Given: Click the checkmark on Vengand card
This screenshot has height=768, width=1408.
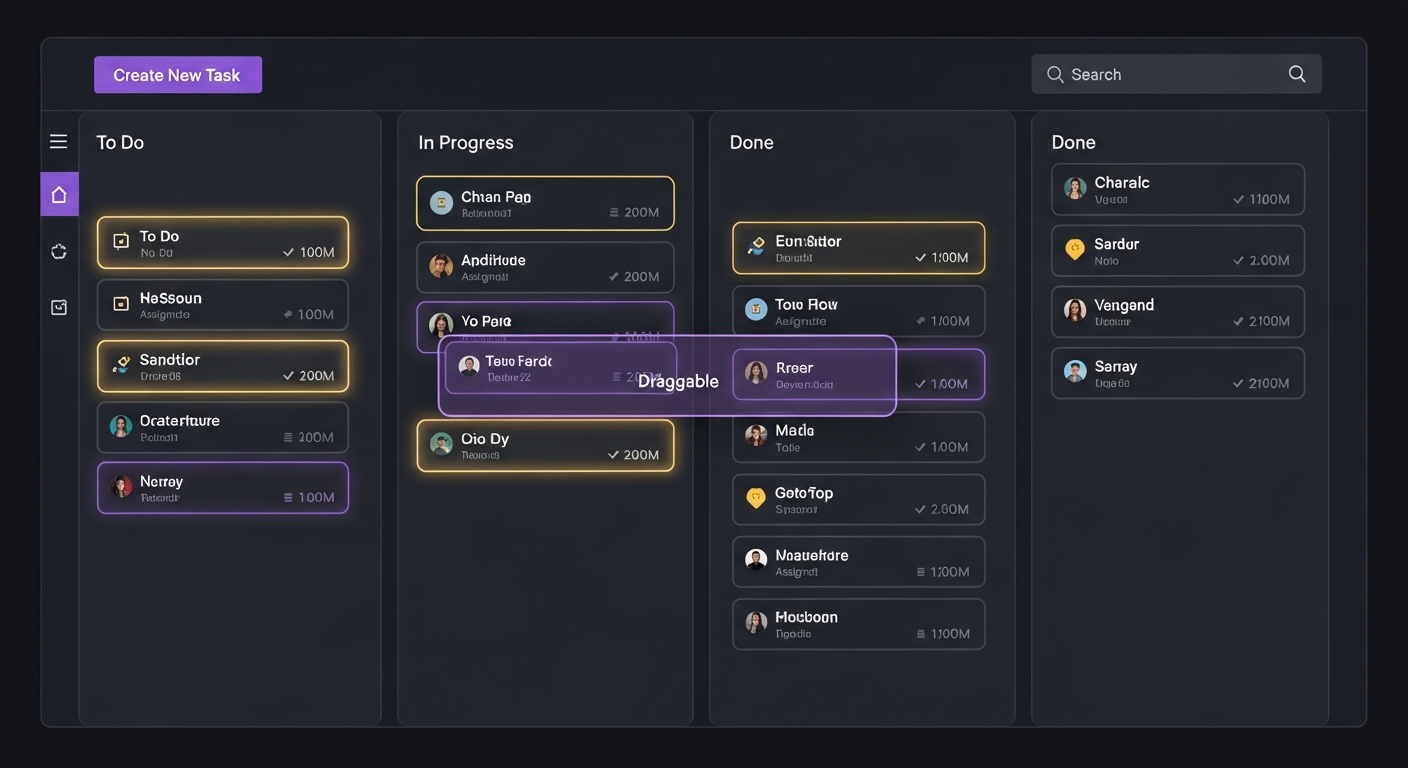Looking at the screenshot, I should click(x=1239, y=322).
